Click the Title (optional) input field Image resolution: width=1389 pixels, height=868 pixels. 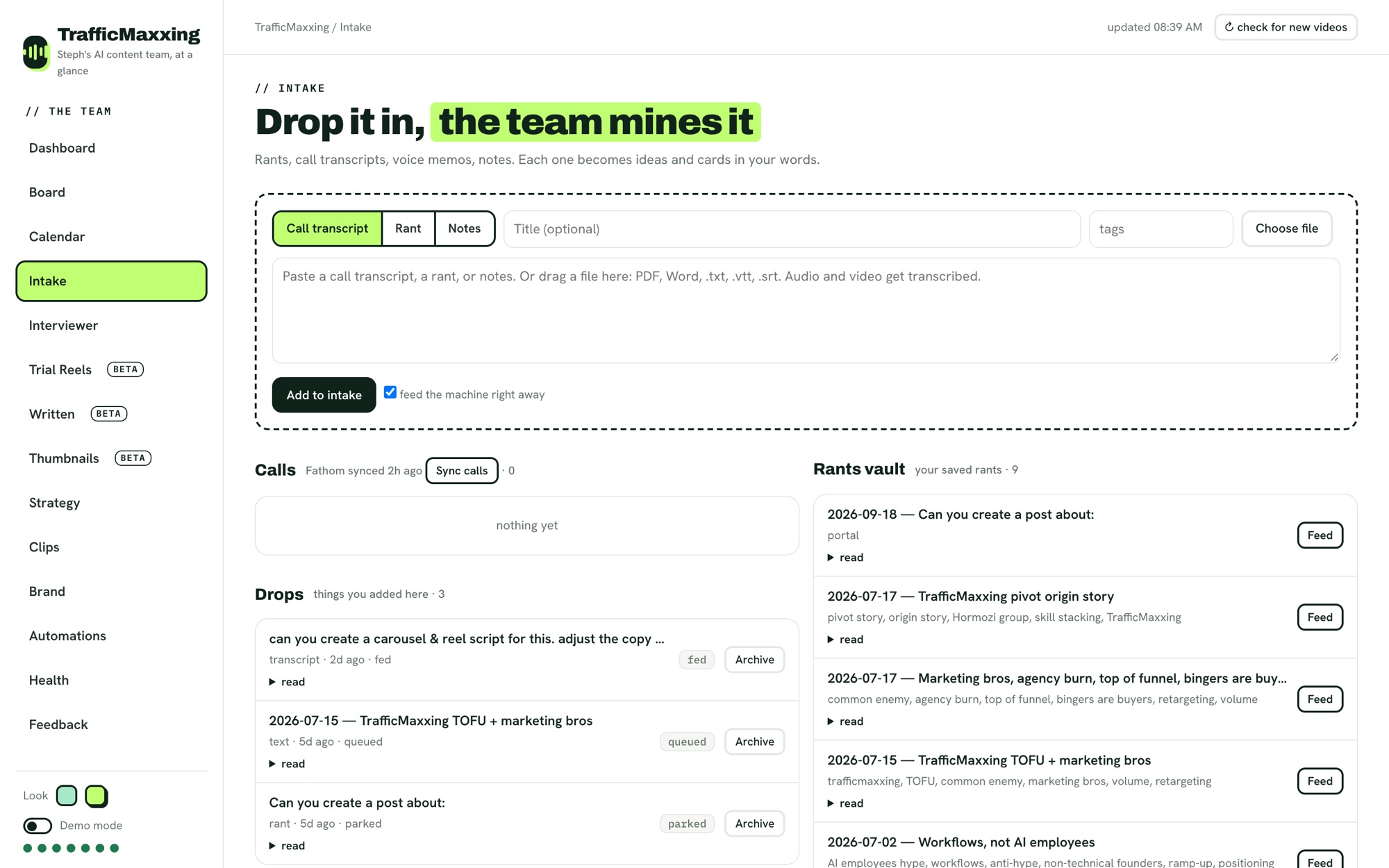pyautogui.click(x=792, y=229)
